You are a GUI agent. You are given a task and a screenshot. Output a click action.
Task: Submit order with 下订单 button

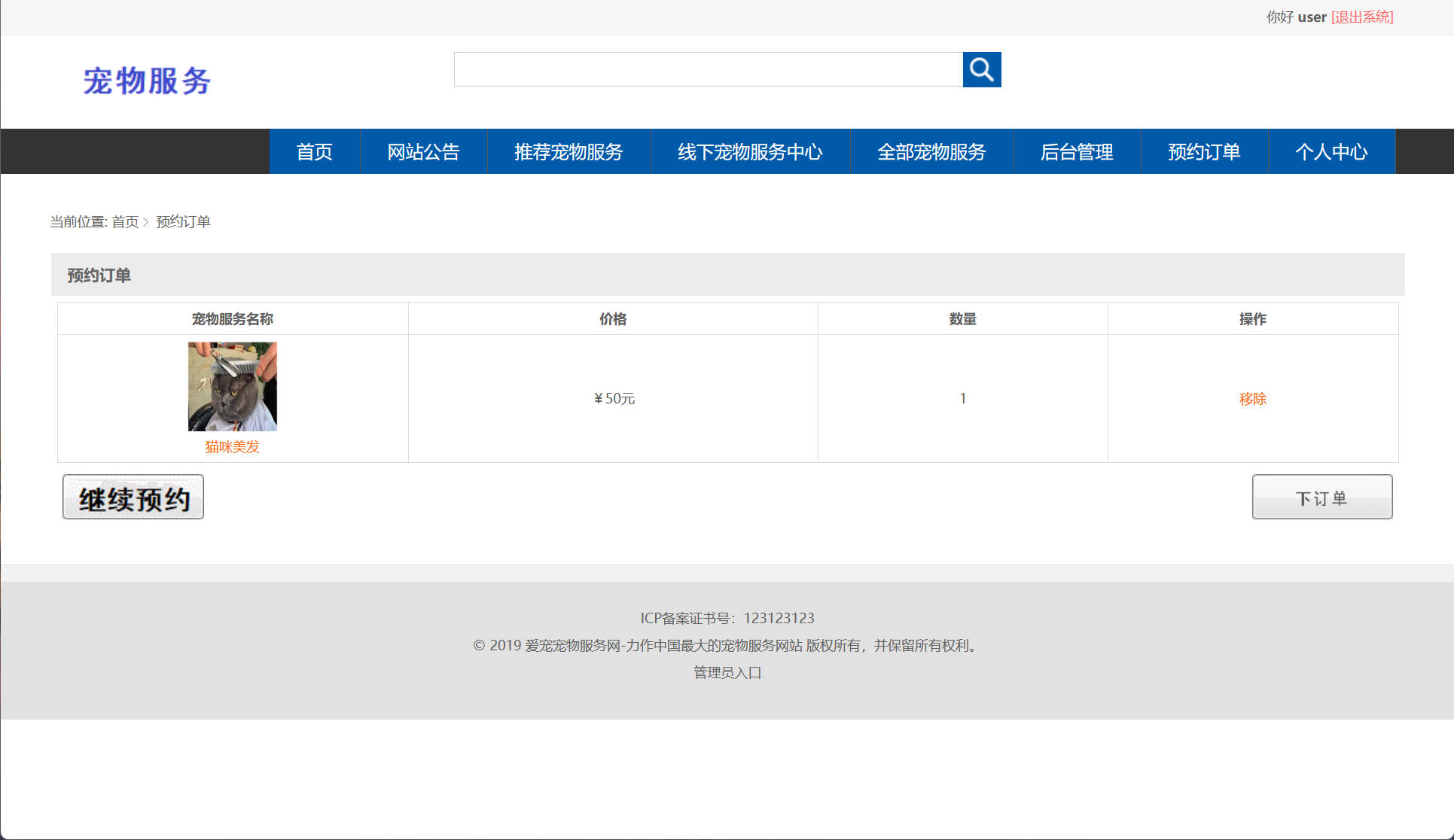1322,497
